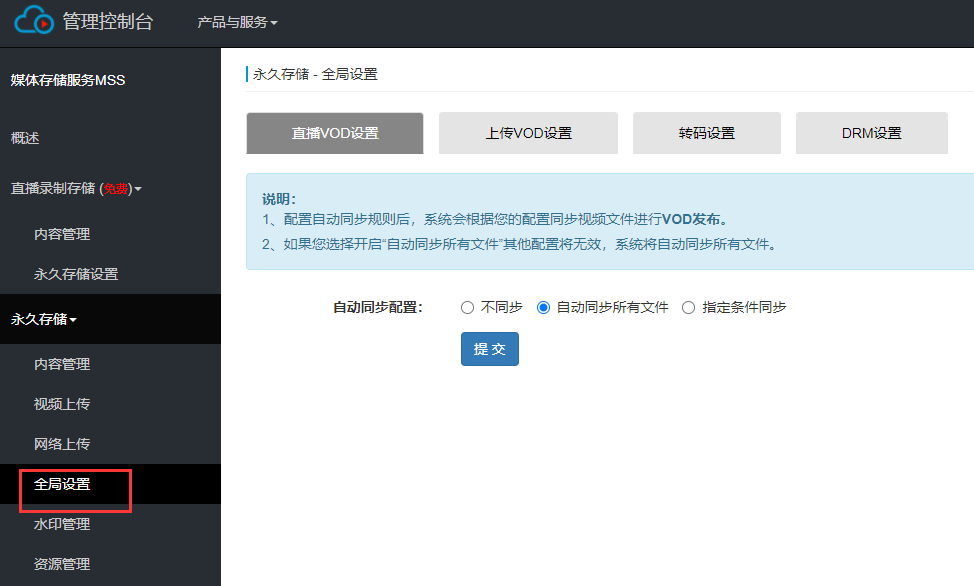Image resolution: width=974 pixels, height=586 pixels.
Task: Open 水印管理 in the sidebar
Action: [x=62, y=524]
